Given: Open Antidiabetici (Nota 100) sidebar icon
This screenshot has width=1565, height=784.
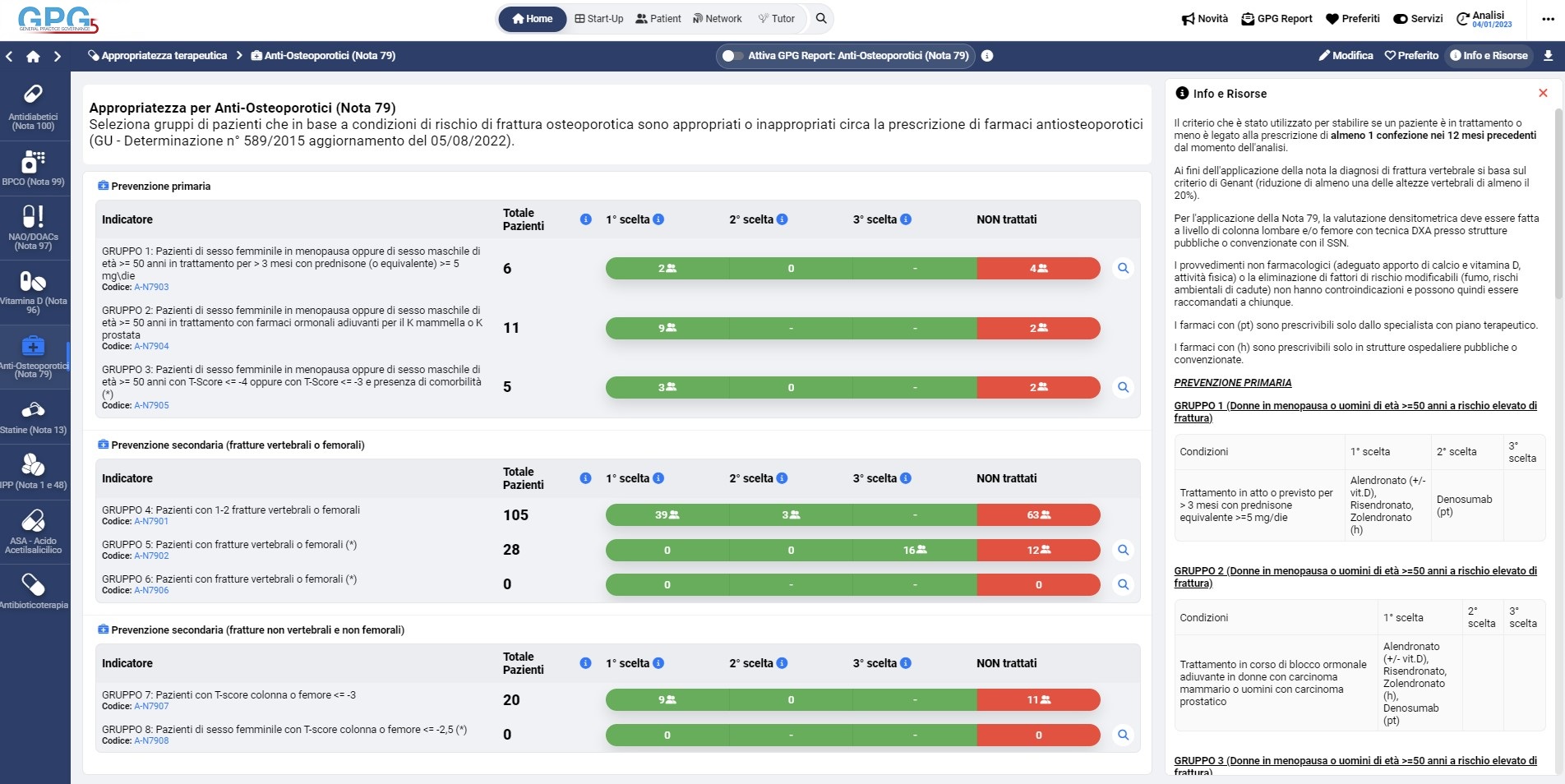Looking at the screenshot, I should point(33,107).
